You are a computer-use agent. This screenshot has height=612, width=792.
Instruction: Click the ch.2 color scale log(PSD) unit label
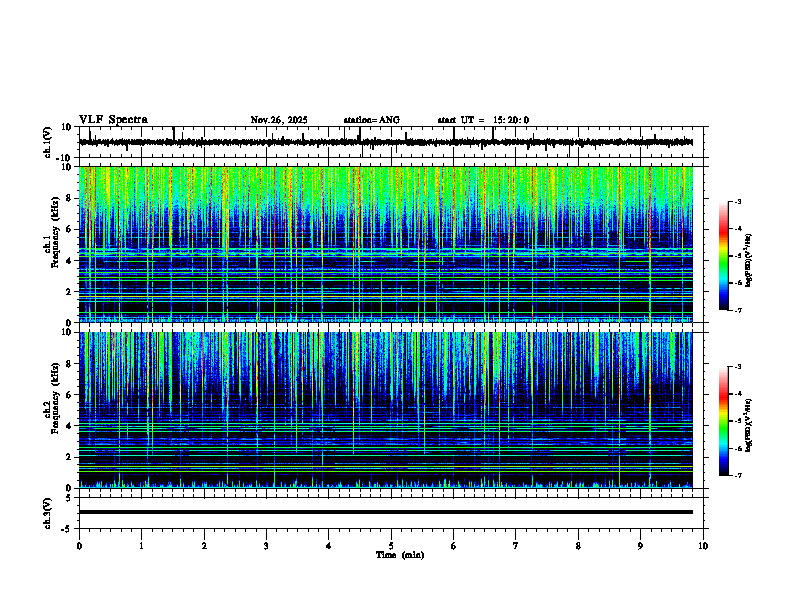749,425
